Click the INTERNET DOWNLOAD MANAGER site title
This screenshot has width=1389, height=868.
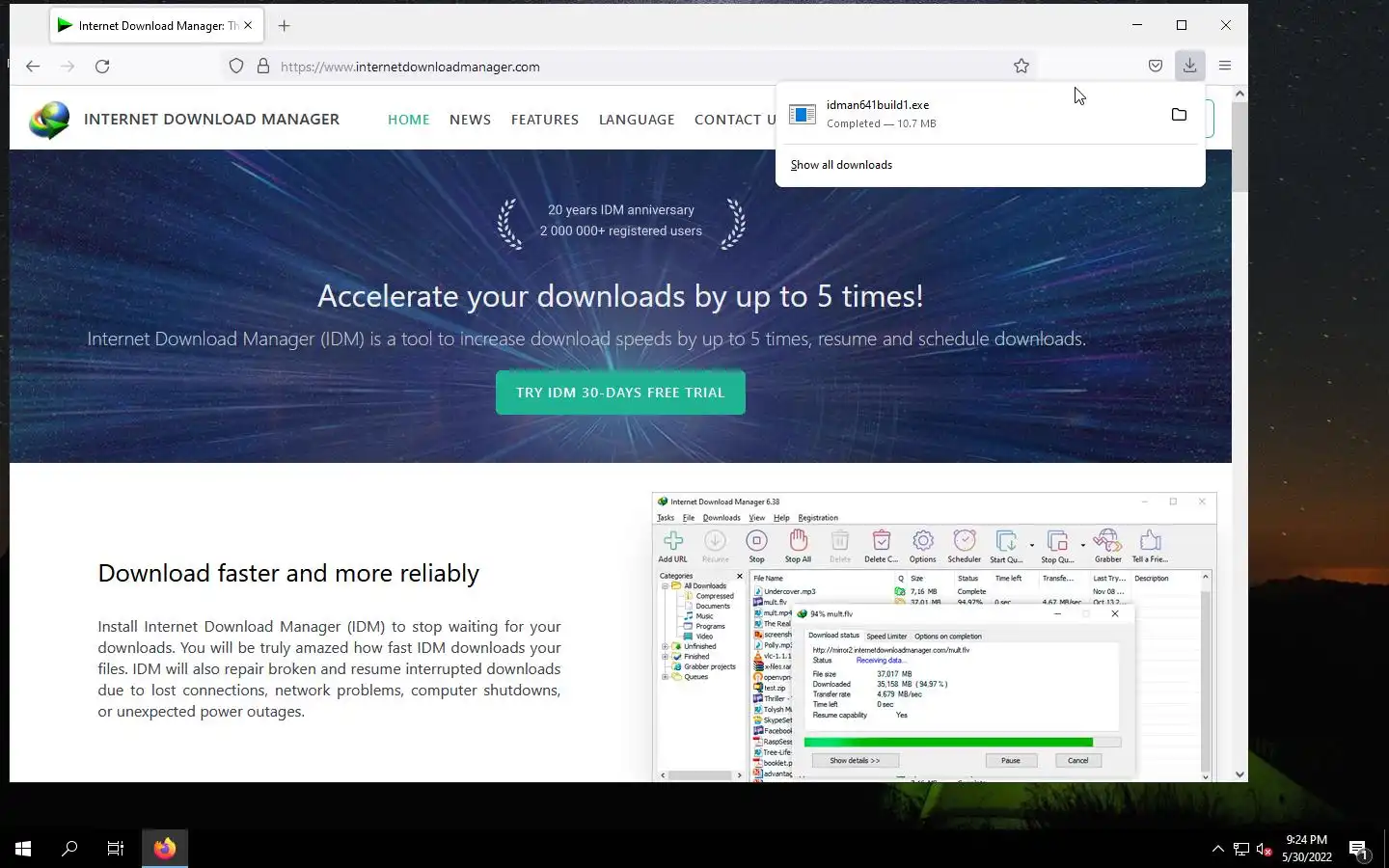tap(211, 120)
